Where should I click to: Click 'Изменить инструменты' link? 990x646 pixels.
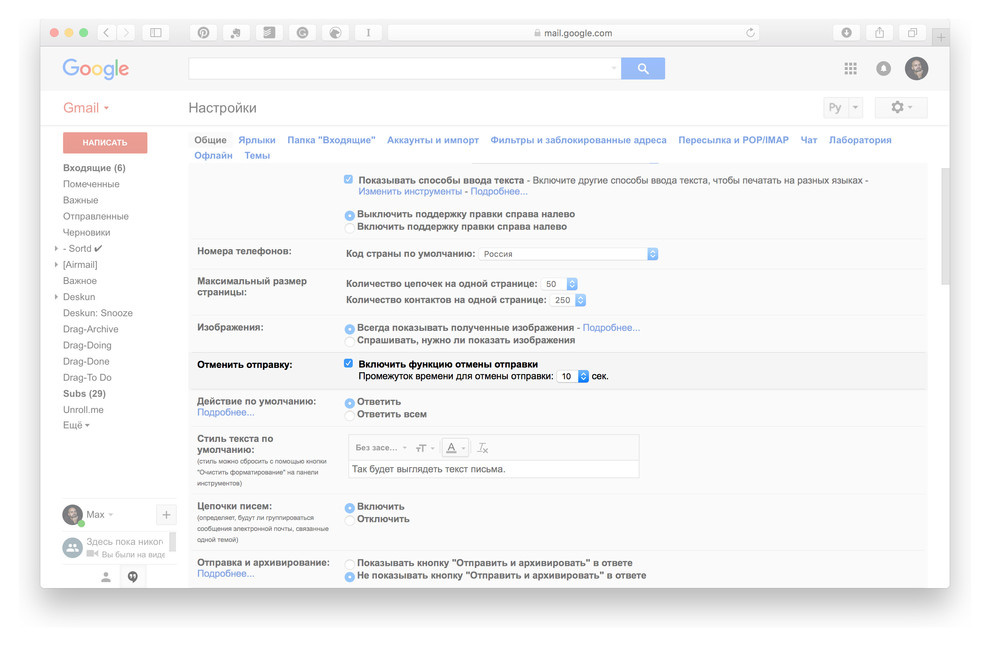point(410,191)
